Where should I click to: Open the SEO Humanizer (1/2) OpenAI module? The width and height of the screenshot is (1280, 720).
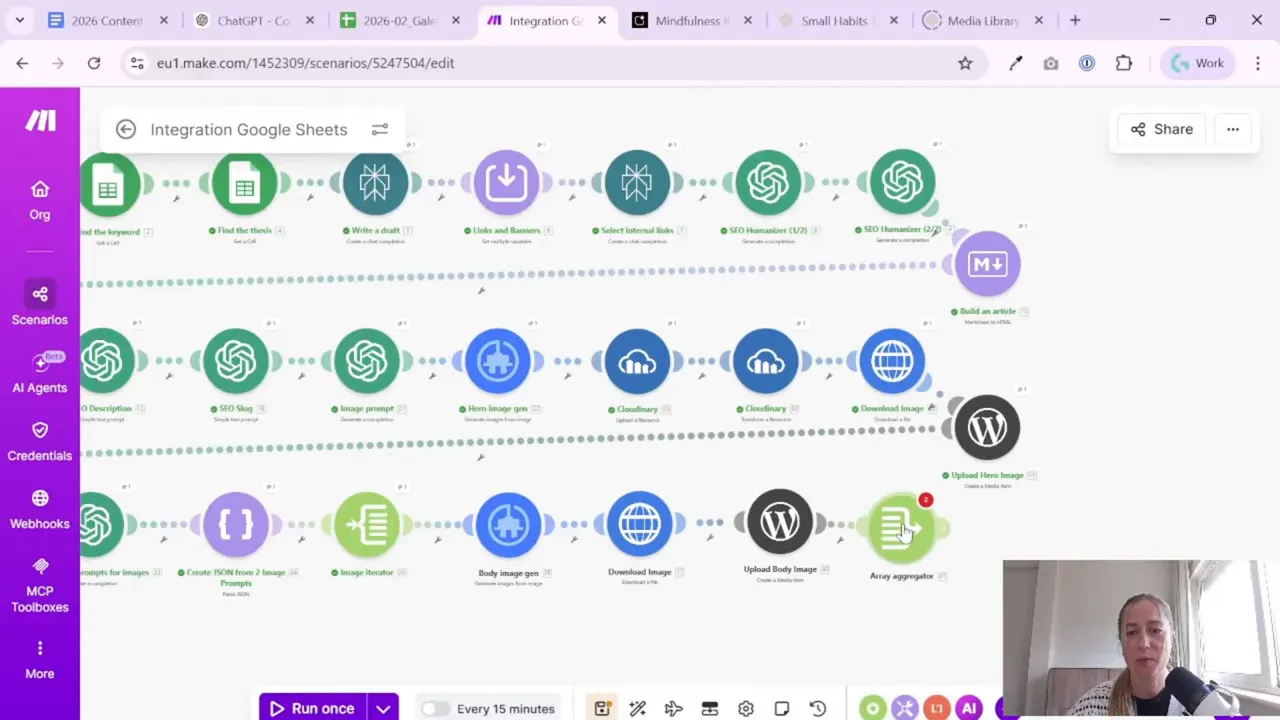768,183
